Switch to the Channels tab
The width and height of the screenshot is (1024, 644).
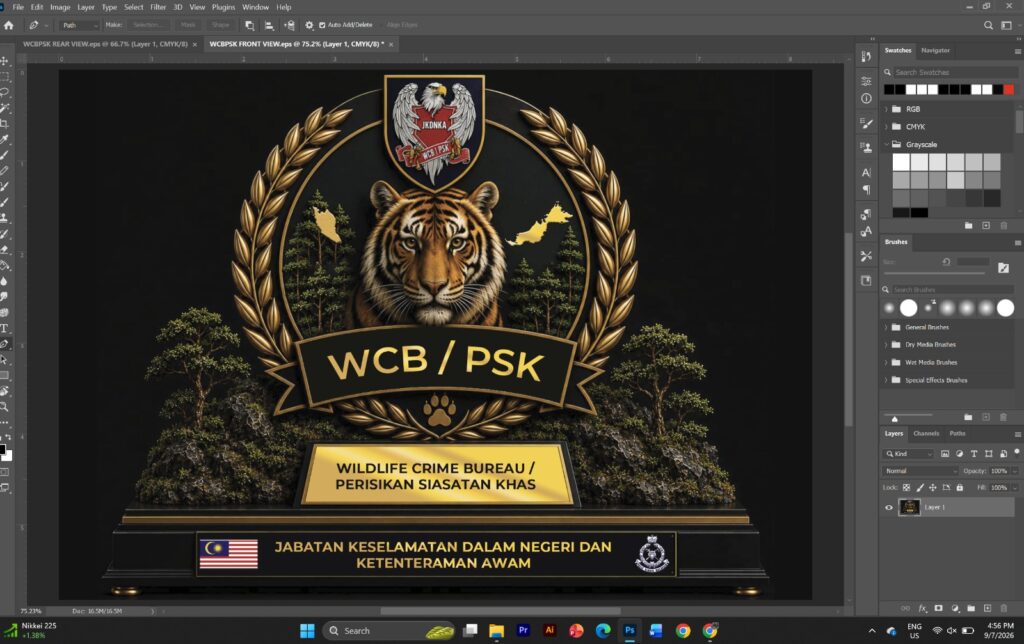click(x=926, y=434)
